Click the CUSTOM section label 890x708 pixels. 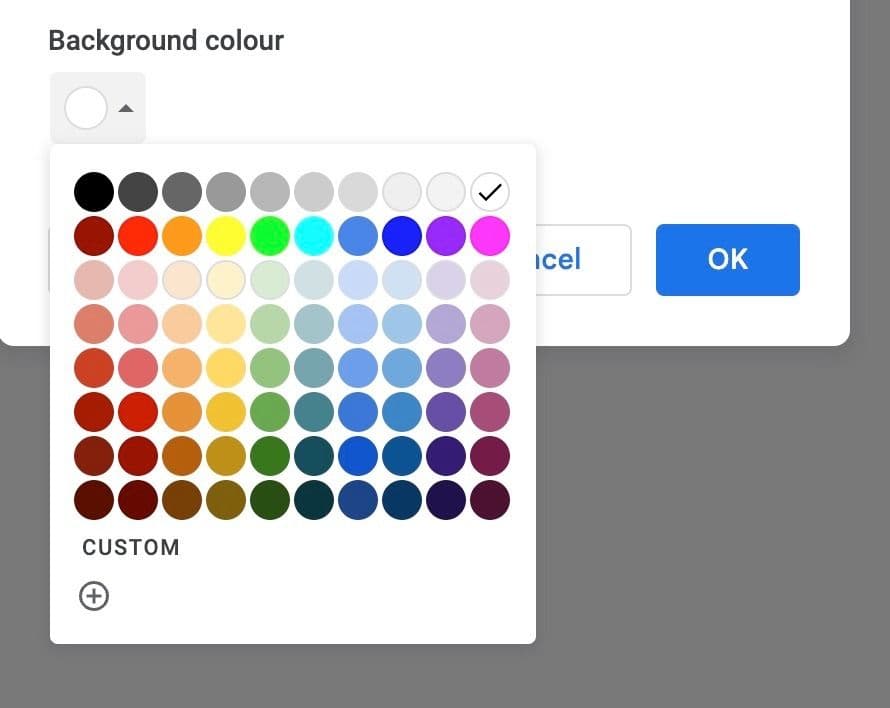(x=131, y=548)
